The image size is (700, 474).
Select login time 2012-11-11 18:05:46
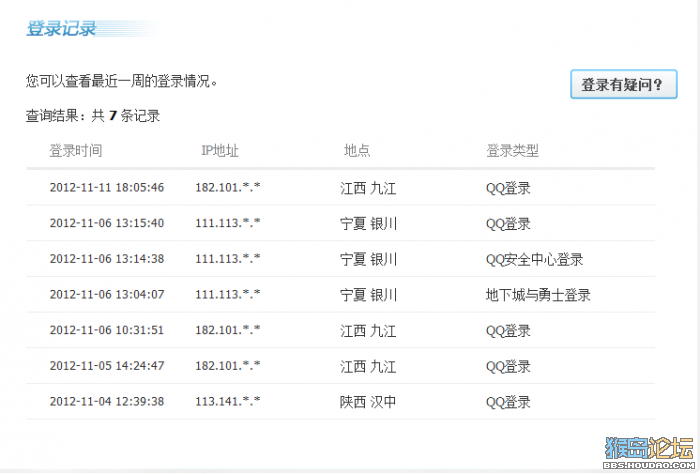click(x=107, y=187)
